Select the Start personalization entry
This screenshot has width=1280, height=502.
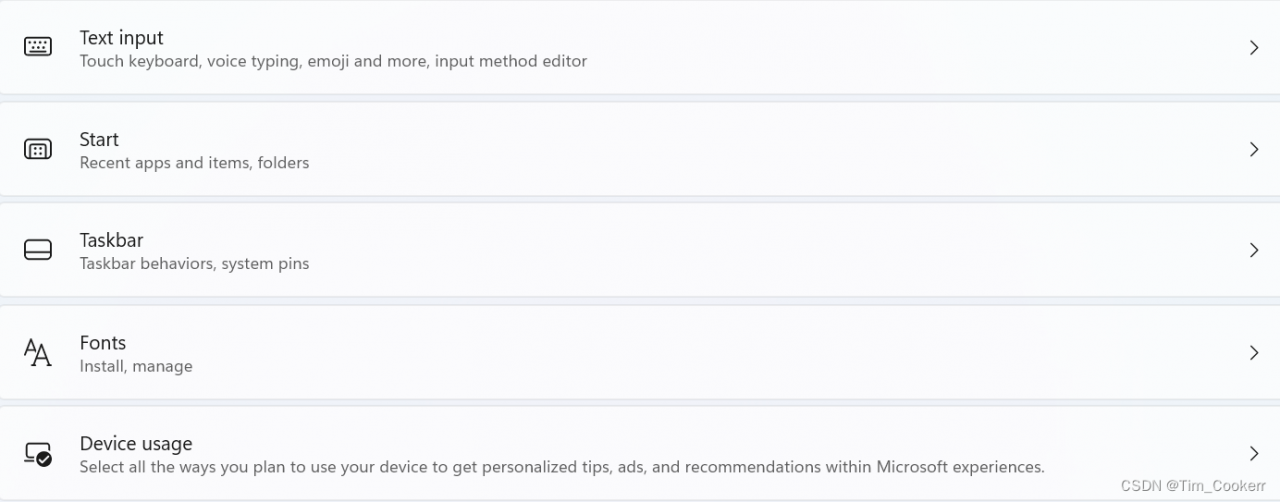click(x=99, y=139)
